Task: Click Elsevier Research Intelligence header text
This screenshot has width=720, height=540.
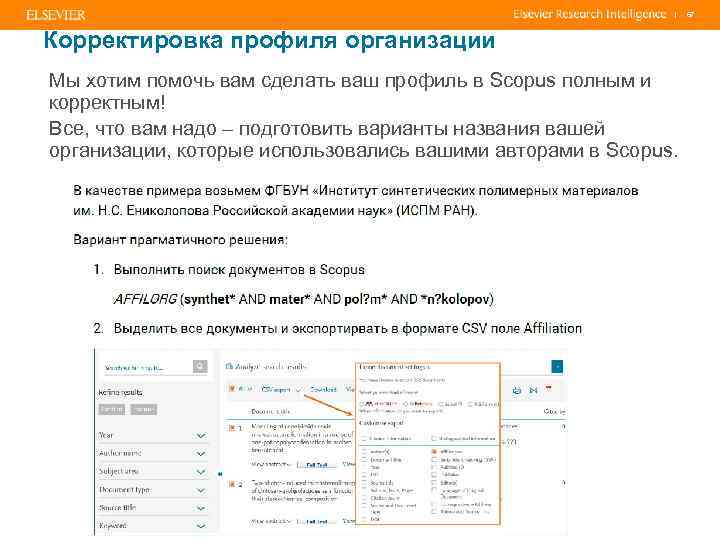Action: pyautogui.click(x=590, y=14)
